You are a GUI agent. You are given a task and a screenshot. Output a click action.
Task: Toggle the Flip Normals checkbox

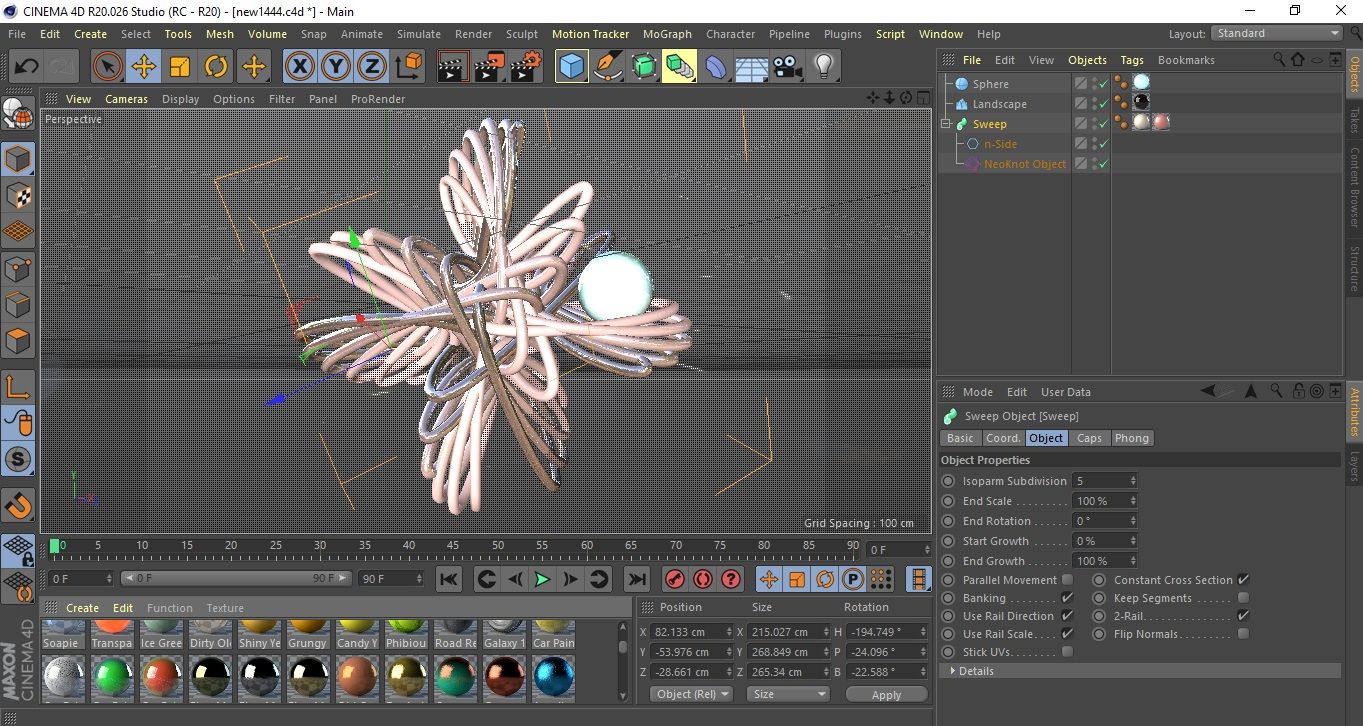pyautogui.click(x=1243, y=634)
